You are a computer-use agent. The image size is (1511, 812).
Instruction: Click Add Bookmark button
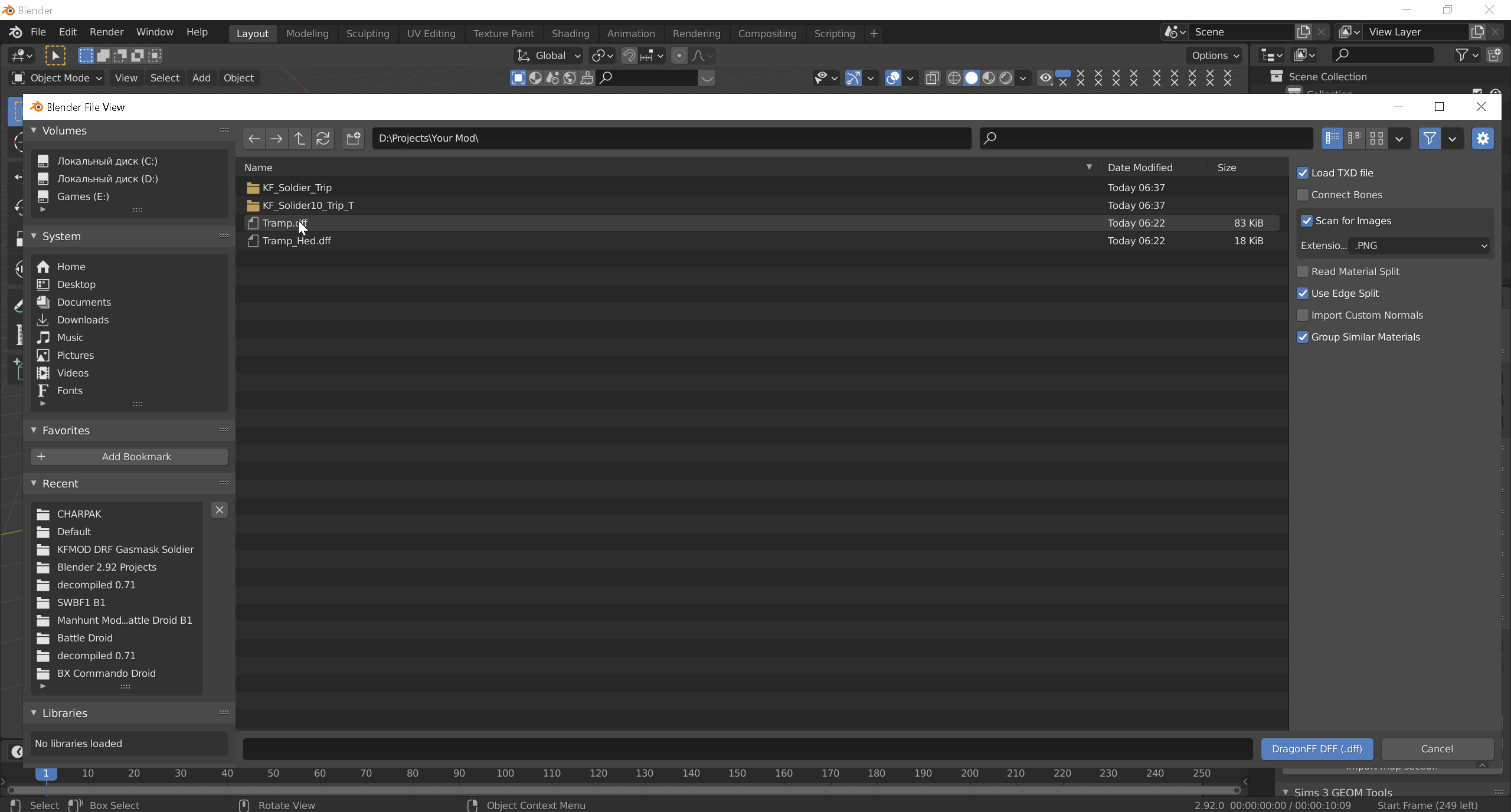129,457
